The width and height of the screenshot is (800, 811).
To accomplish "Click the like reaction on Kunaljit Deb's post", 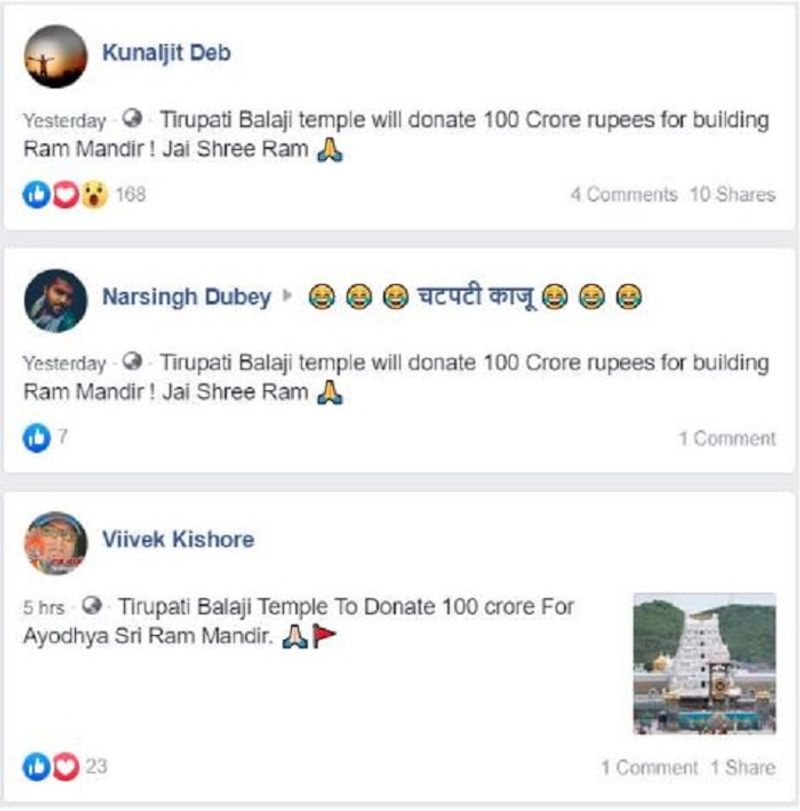I will pos(36,194).
